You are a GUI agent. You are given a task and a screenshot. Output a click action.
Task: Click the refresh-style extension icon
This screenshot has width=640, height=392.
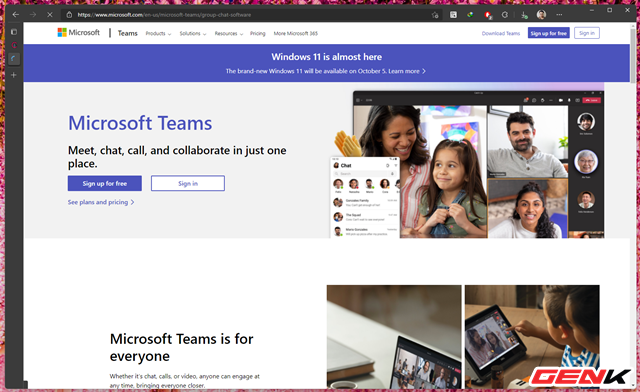click(x=505, y=15)
